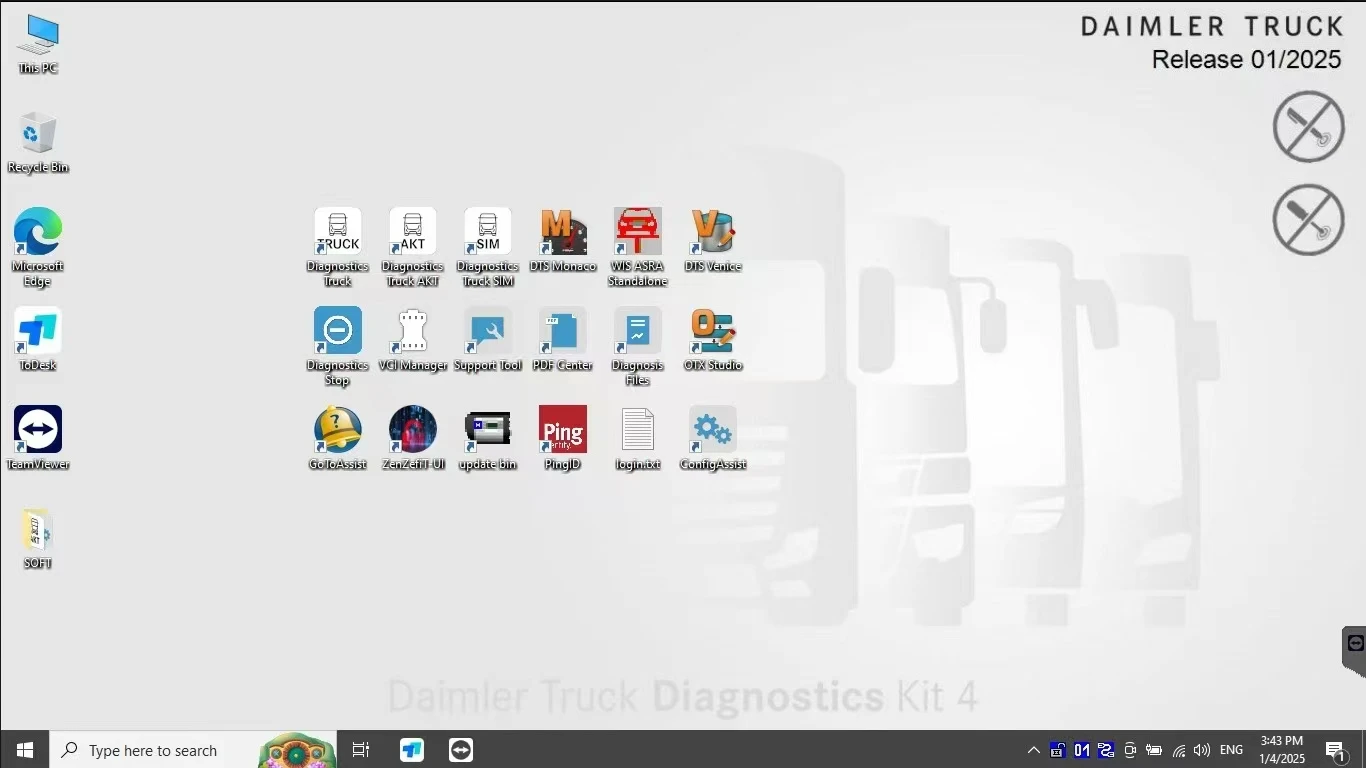Click the 01 tray icon
Image resolution: width=1366 pixels, height=768 pixels.
coord(1081,750)
